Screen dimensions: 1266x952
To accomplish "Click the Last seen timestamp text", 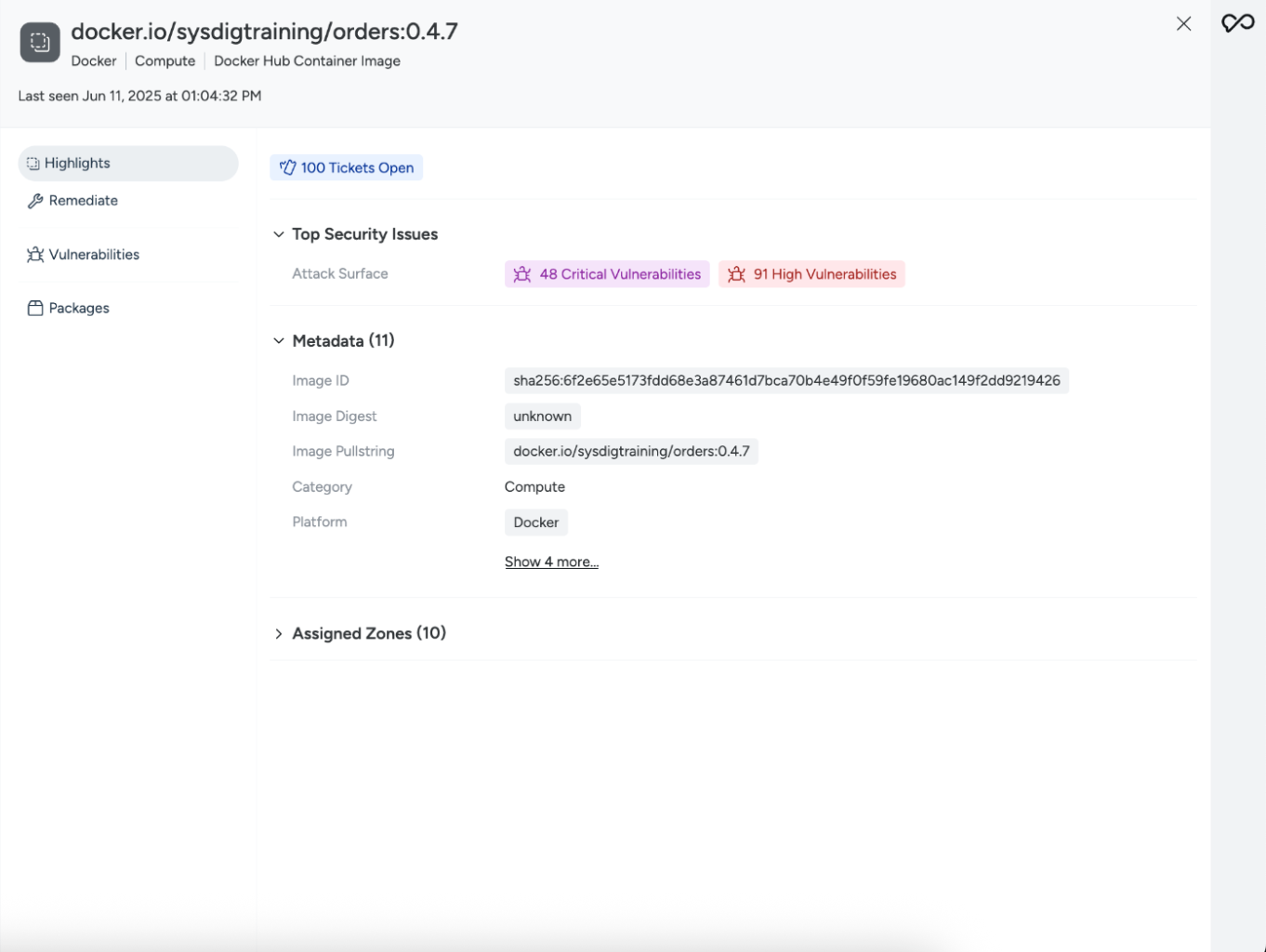I will [139, 96].
